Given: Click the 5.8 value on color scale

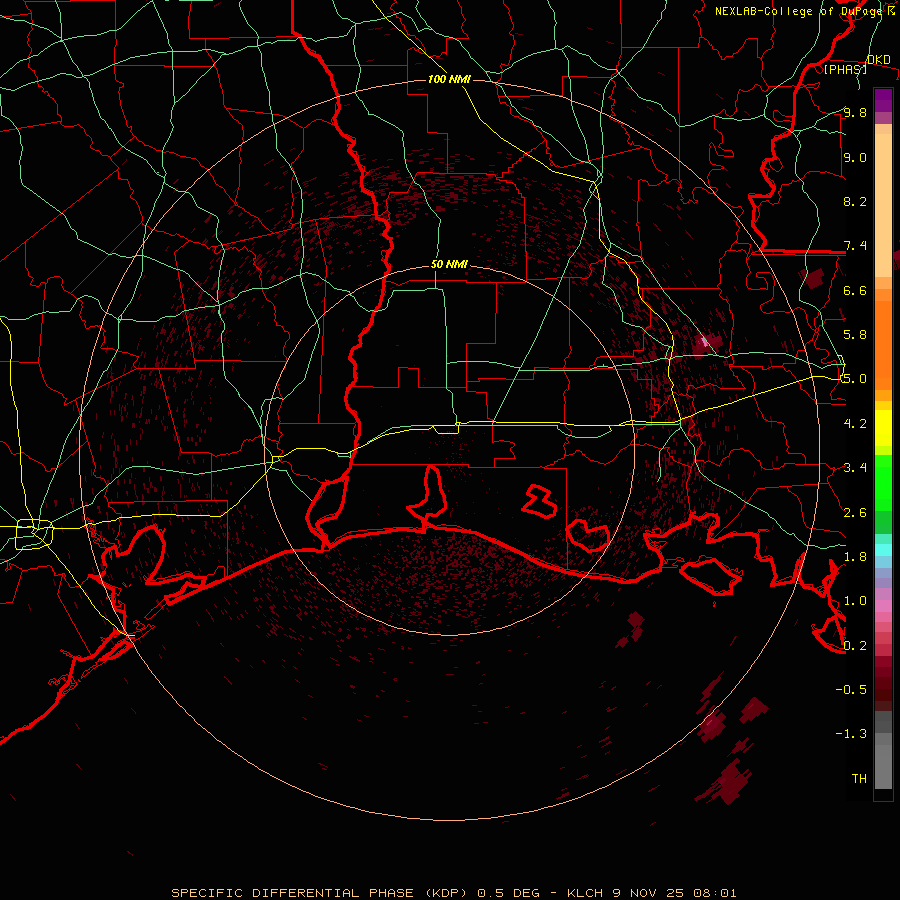Looking at the screenshot, I should point(855,334).
